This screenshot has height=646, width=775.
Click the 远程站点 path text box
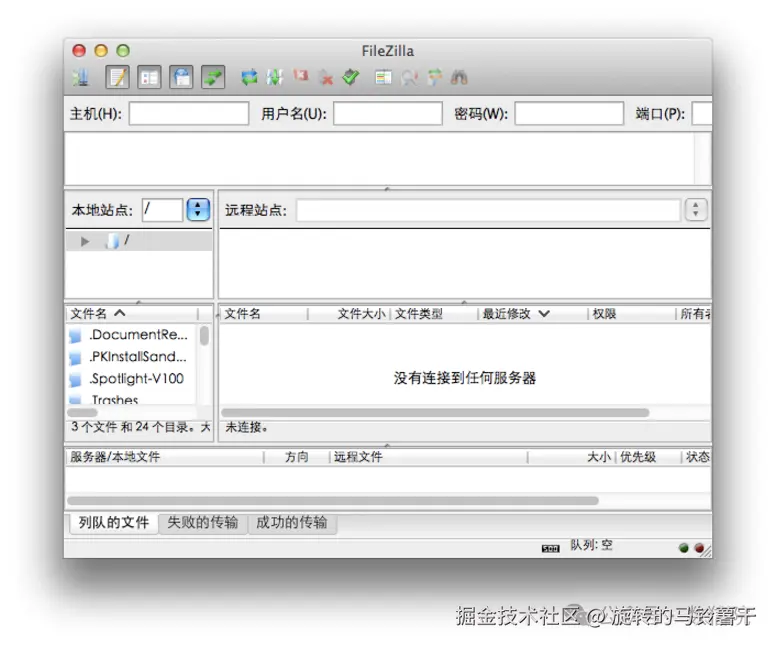point(489,211)
